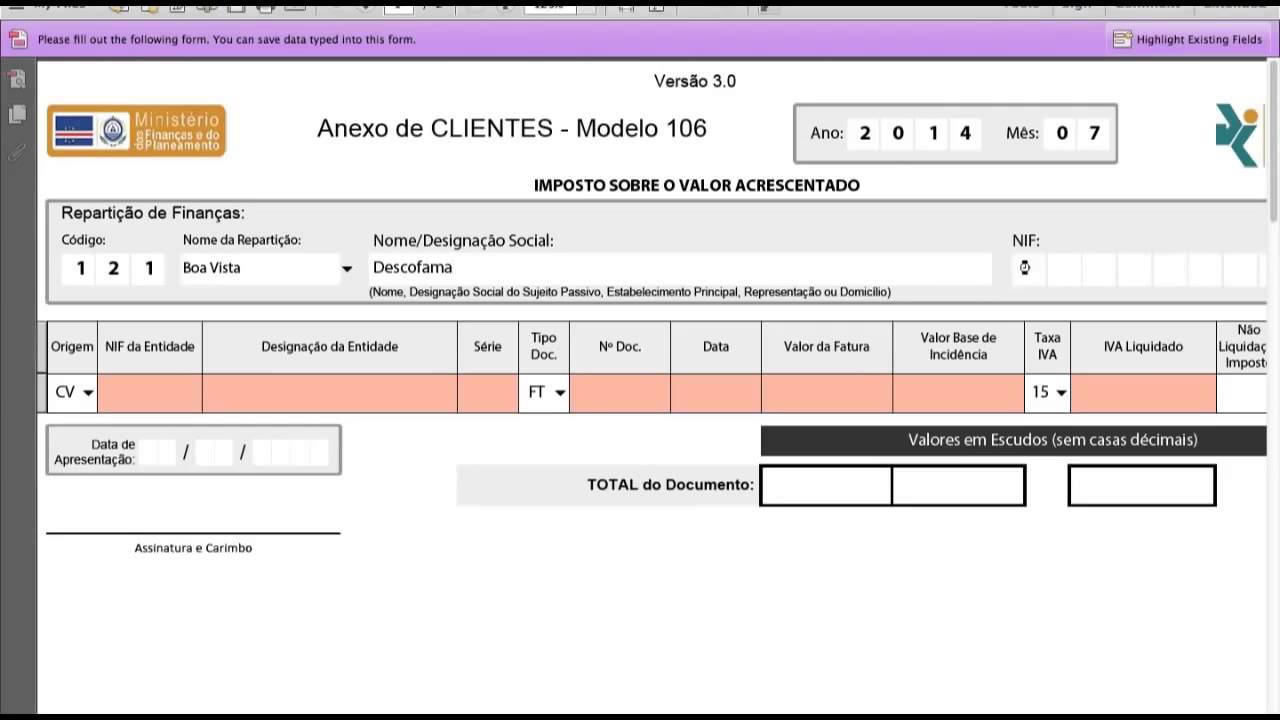1280x720 pixels.
Task: Click the first NIF digit box
Action: [1025, 268]
